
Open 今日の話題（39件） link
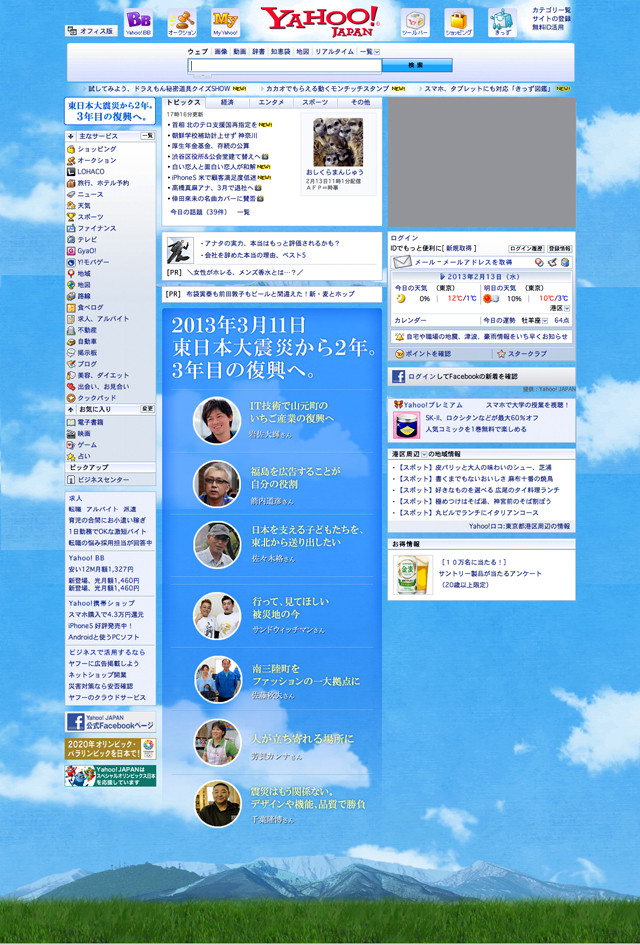[198, 212]
